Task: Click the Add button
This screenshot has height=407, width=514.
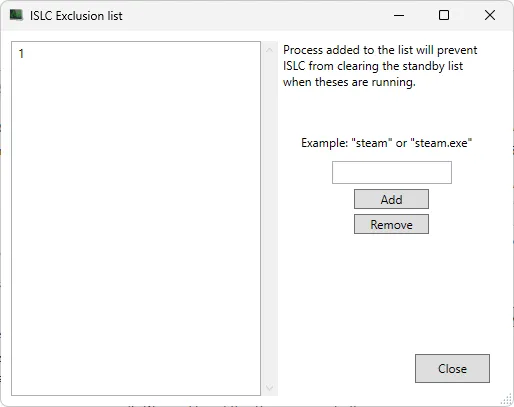Action: (391, 199)
